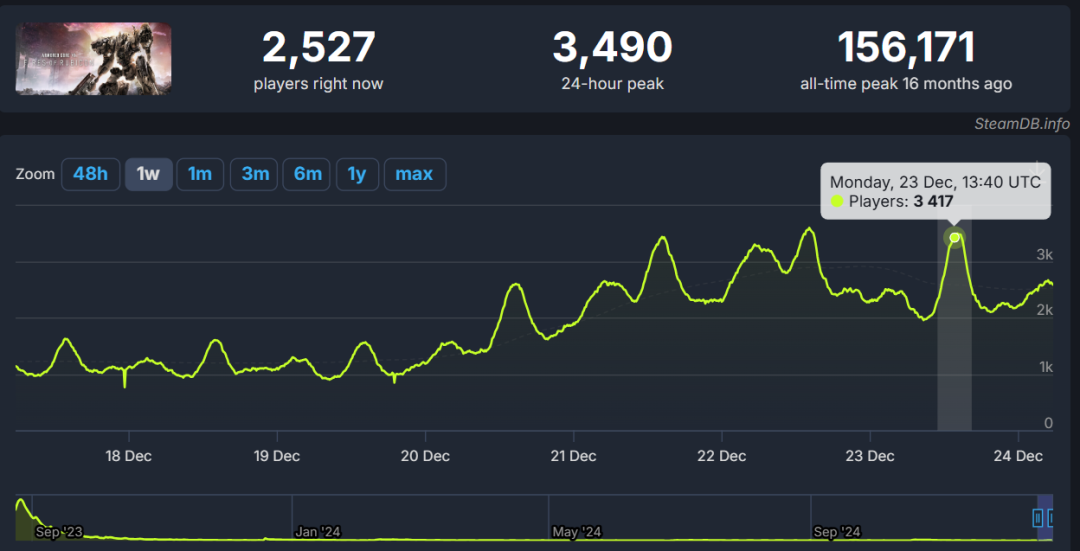Jump to Jan '24 in navigator
The width and height of the screenshot is (1080, 551).
click(x=318, y=532)
